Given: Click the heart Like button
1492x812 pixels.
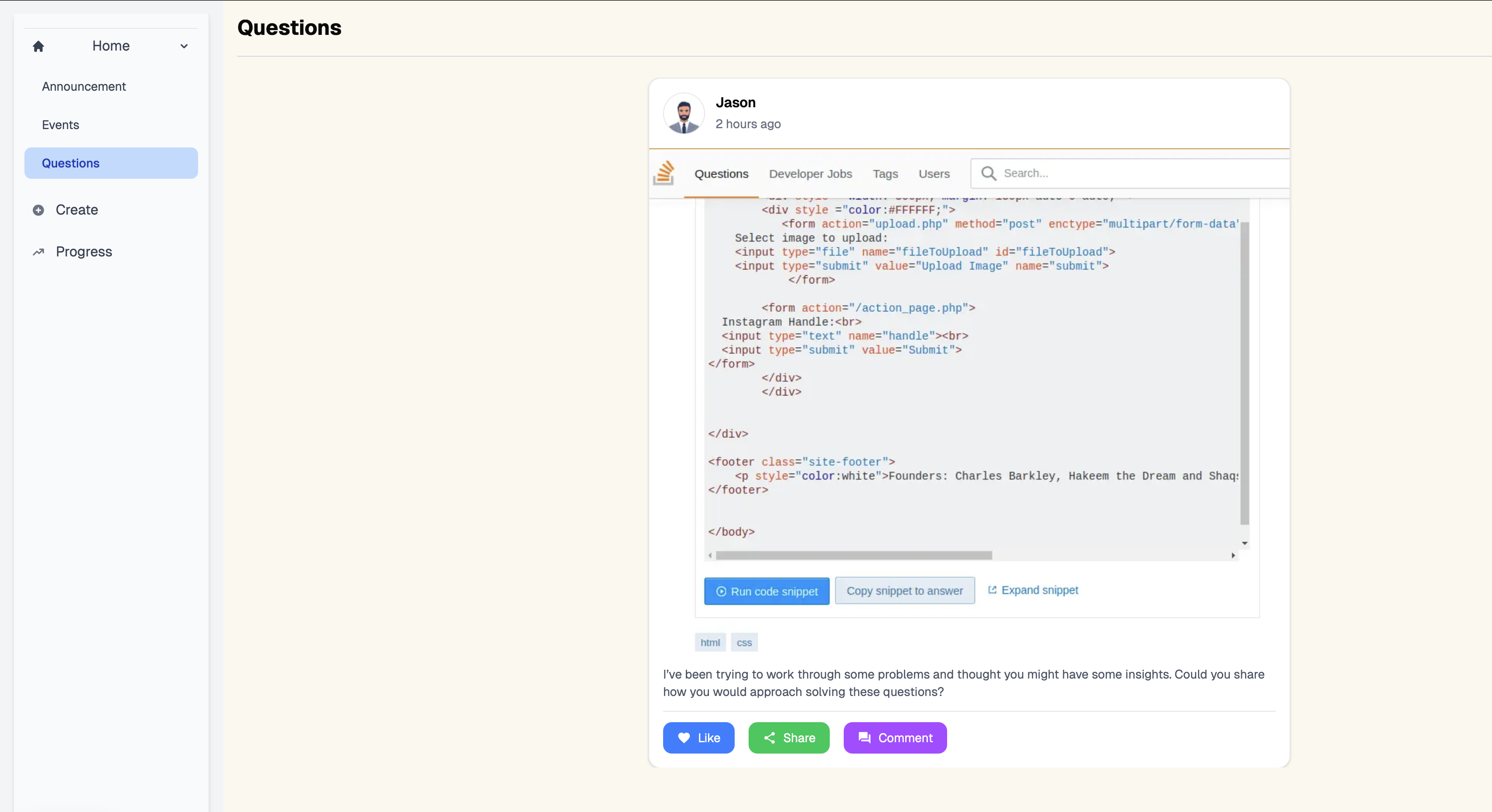Looking at the screenshot, I should point(698,737).
